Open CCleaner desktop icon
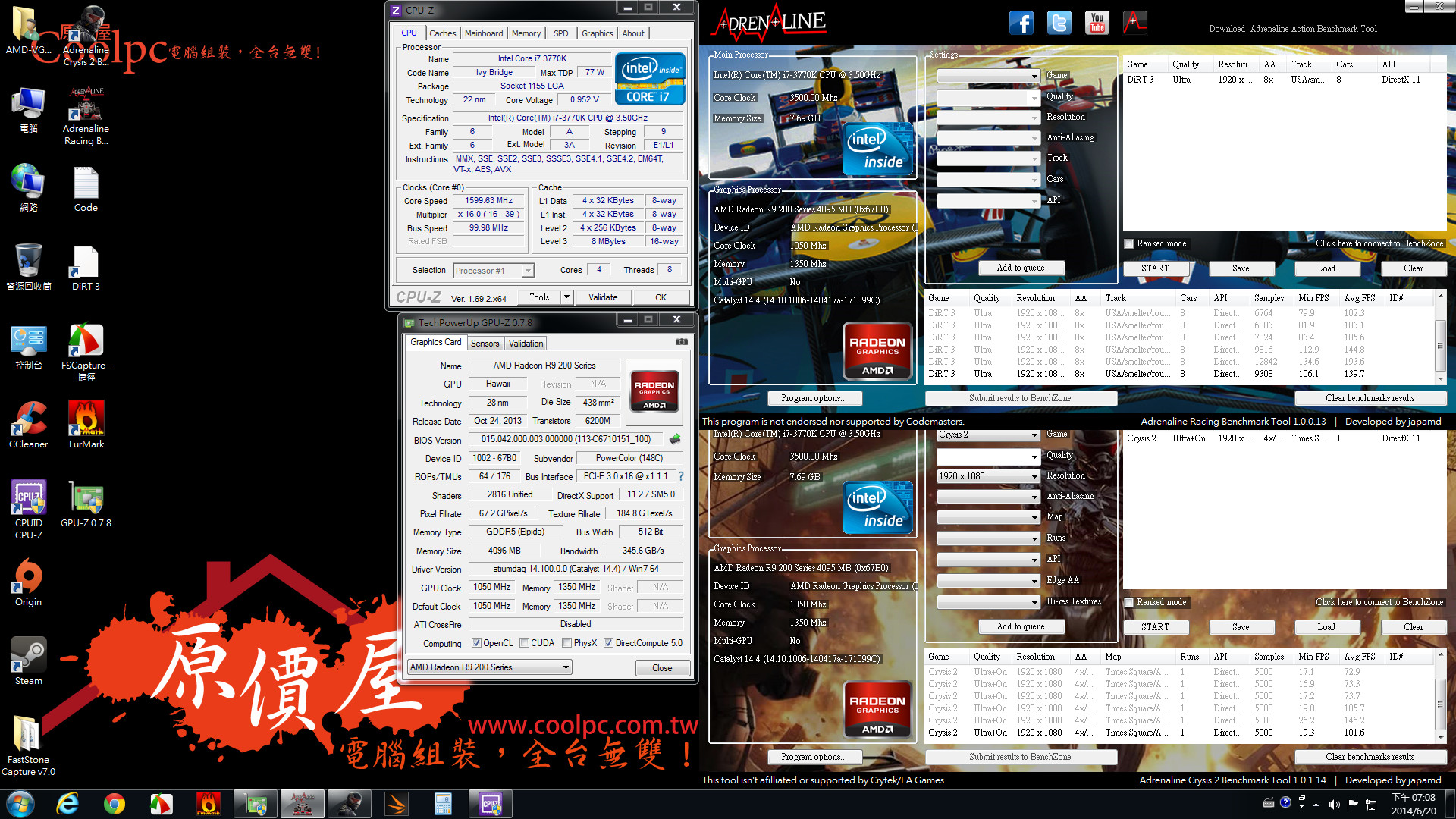Viewport: 1456px width, 819px height. pos(28,425)
